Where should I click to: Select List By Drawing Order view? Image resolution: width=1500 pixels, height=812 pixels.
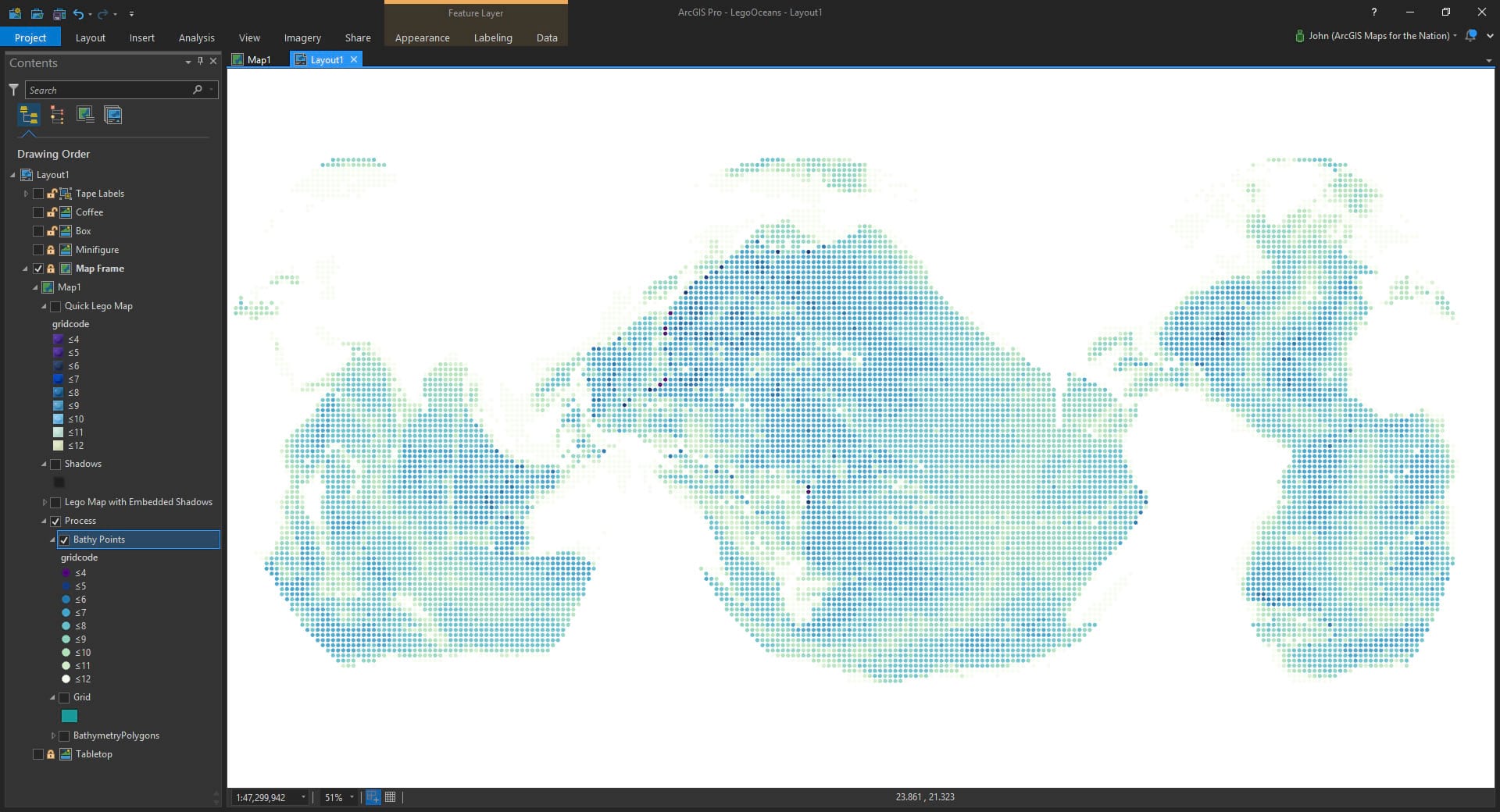pyautogui.click(x=29, y=116)
